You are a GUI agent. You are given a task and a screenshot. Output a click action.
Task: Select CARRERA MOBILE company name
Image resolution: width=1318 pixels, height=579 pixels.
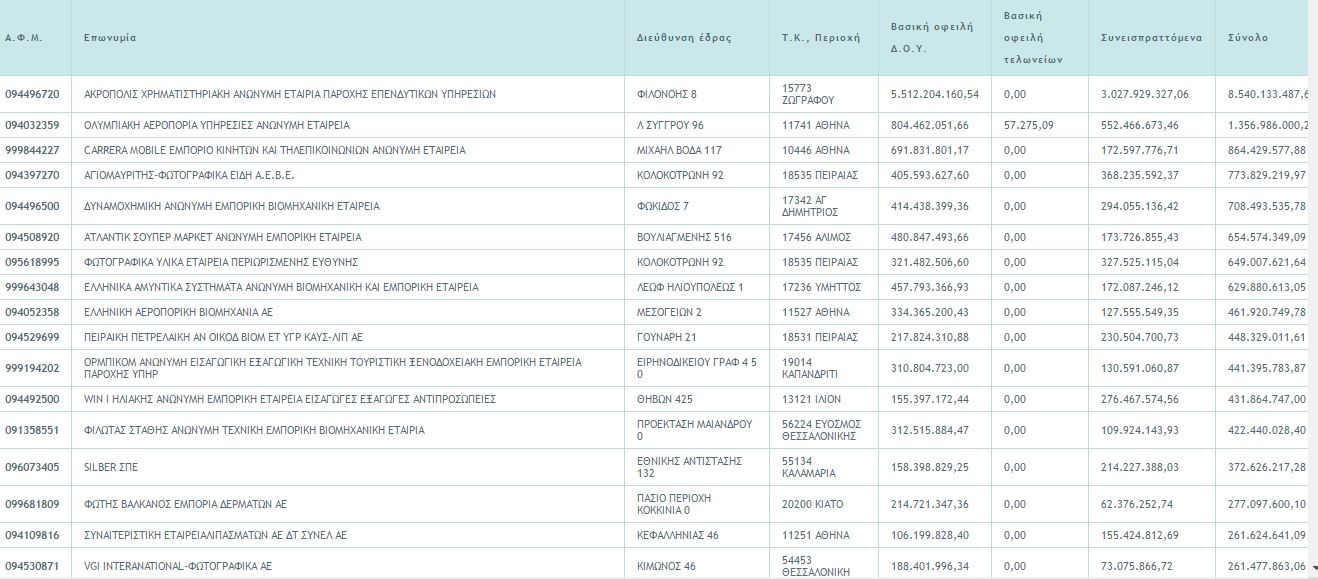(x=274, y=150)
